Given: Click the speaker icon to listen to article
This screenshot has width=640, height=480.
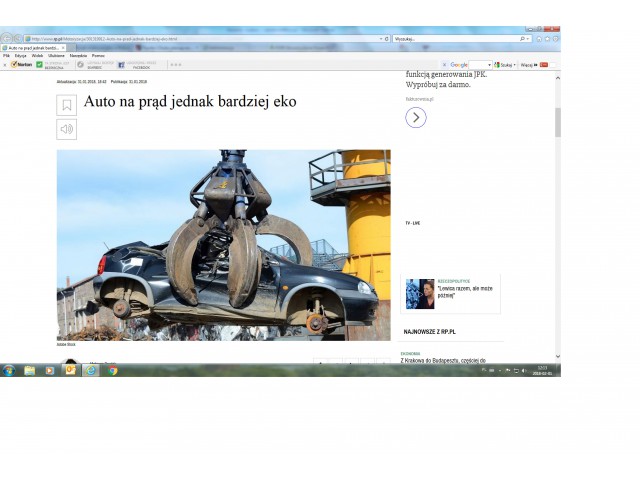Looking at the screenshot, I should [67, 128].
